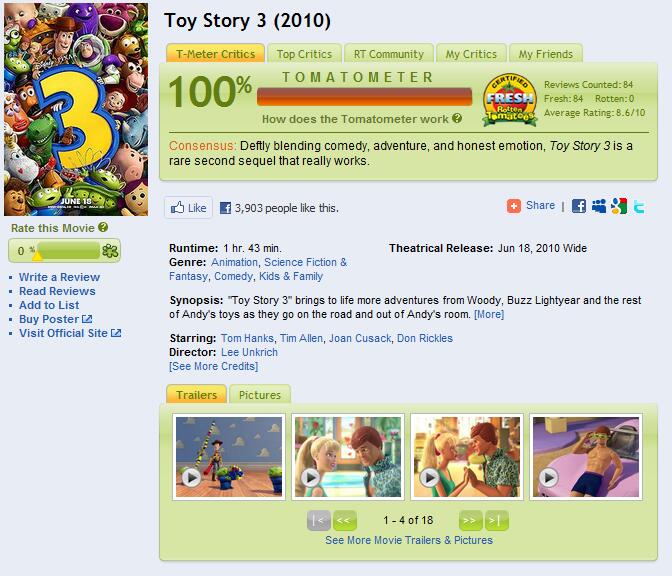Click the Tom Hanks cast link
The height and width of the screenshot is (576, 672).
point(245,339)
